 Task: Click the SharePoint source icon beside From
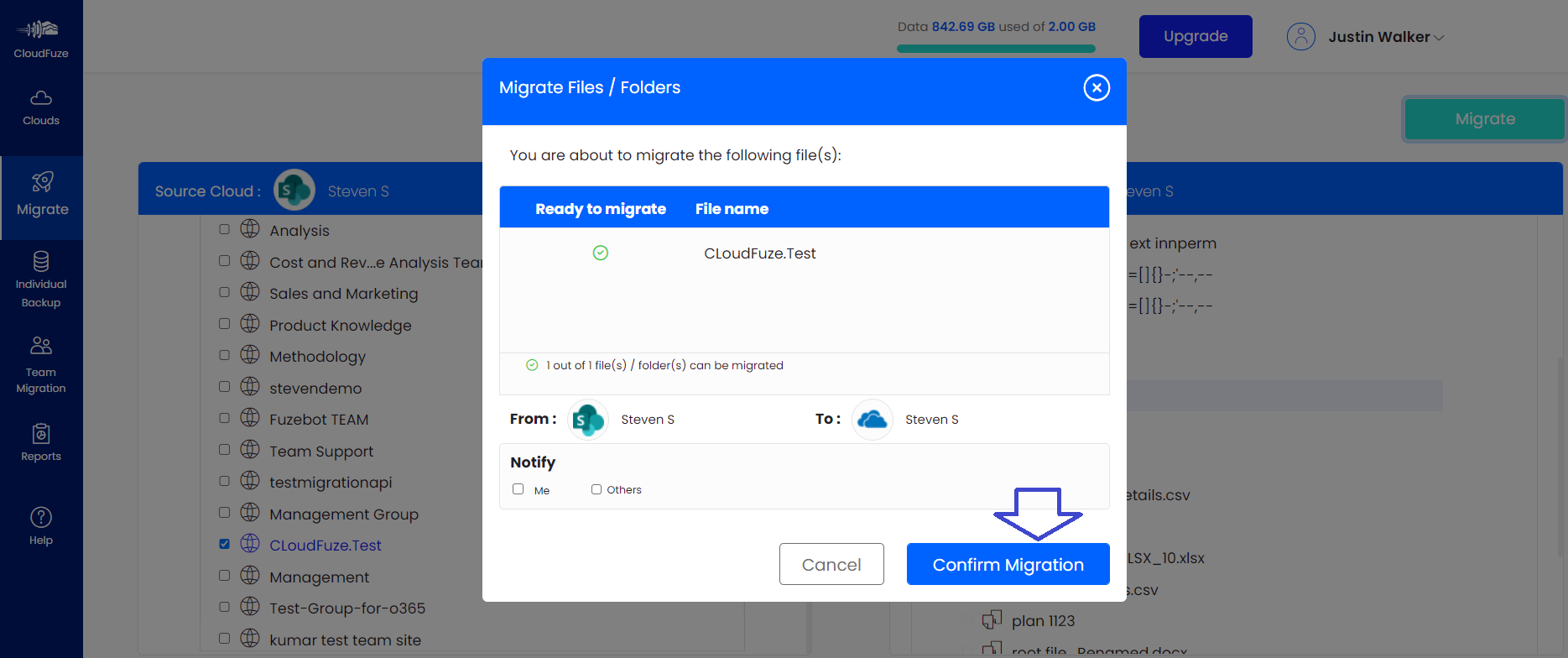588,420
